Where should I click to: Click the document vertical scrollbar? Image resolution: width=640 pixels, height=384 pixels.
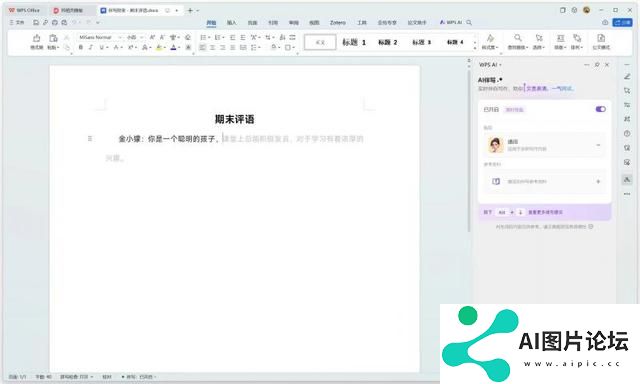469,151
